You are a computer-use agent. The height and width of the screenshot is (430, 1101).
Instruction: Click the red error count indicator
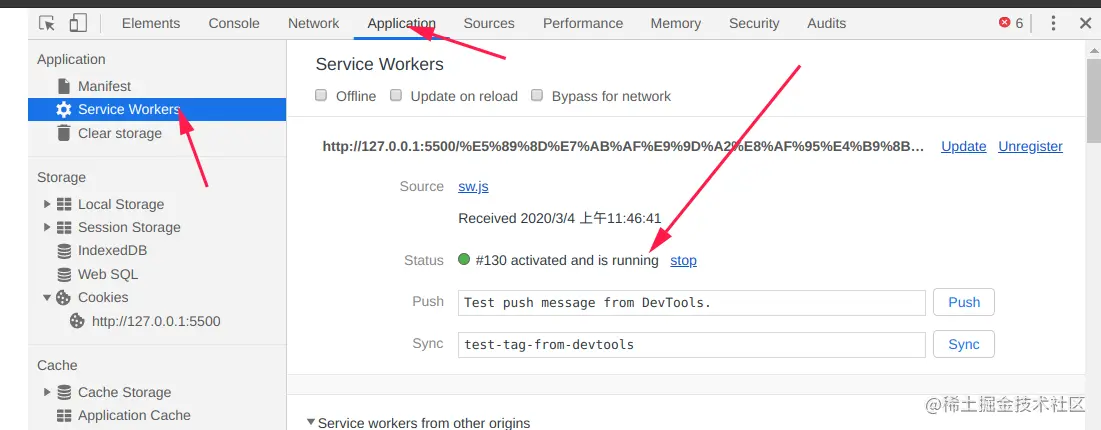(x=1010, y=23)
